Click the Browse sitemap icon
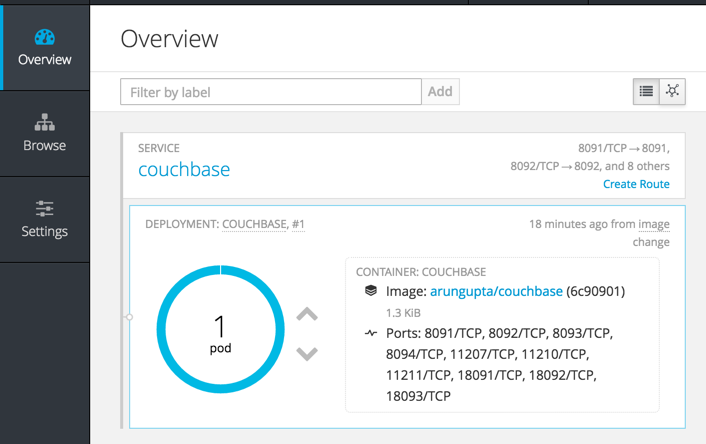This screenshot has width=706, height=444. click(44, 123)
